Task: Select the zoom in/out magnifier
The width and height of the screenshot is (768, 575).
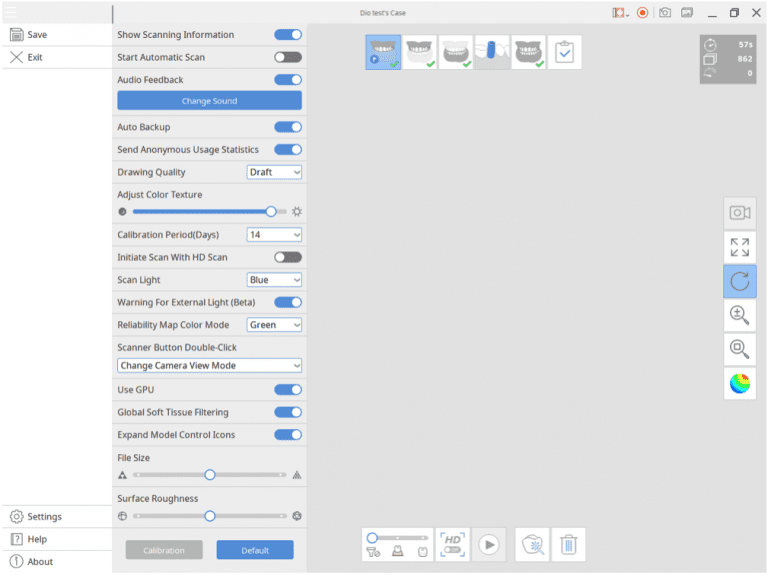Action: (740, 315)
